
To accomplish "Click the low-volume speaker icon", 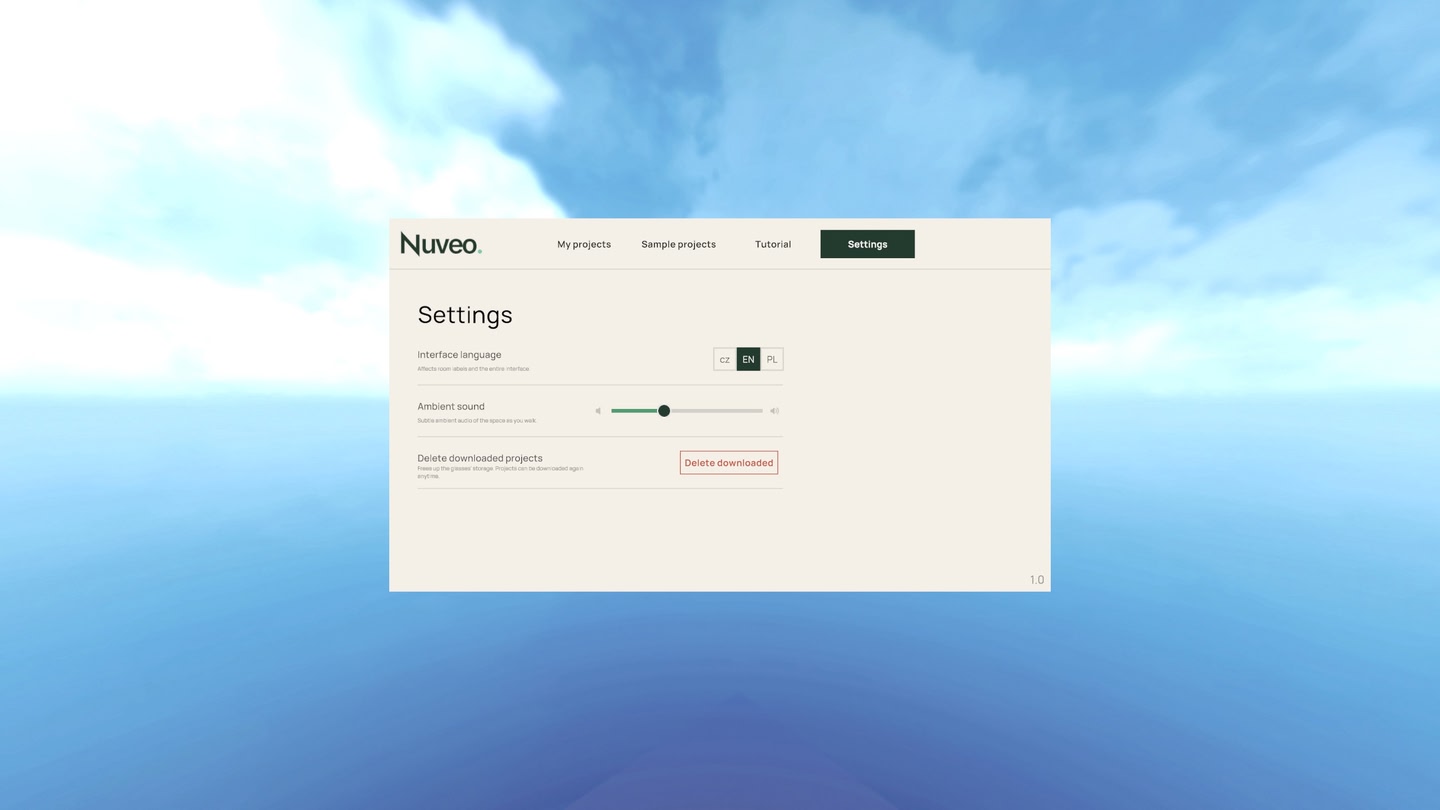I will tap(598, 411).
